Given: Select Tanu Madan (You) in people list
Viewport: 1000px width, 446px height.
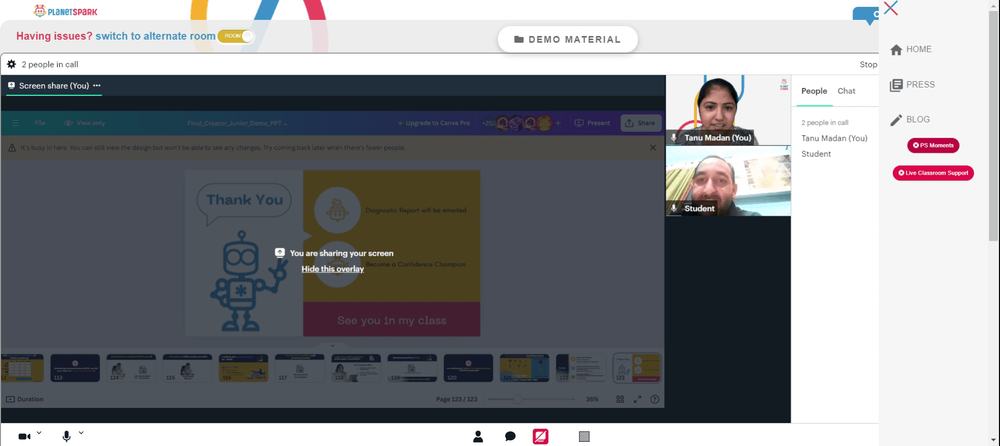Looking at the screenshot, I should coord(834,138).
